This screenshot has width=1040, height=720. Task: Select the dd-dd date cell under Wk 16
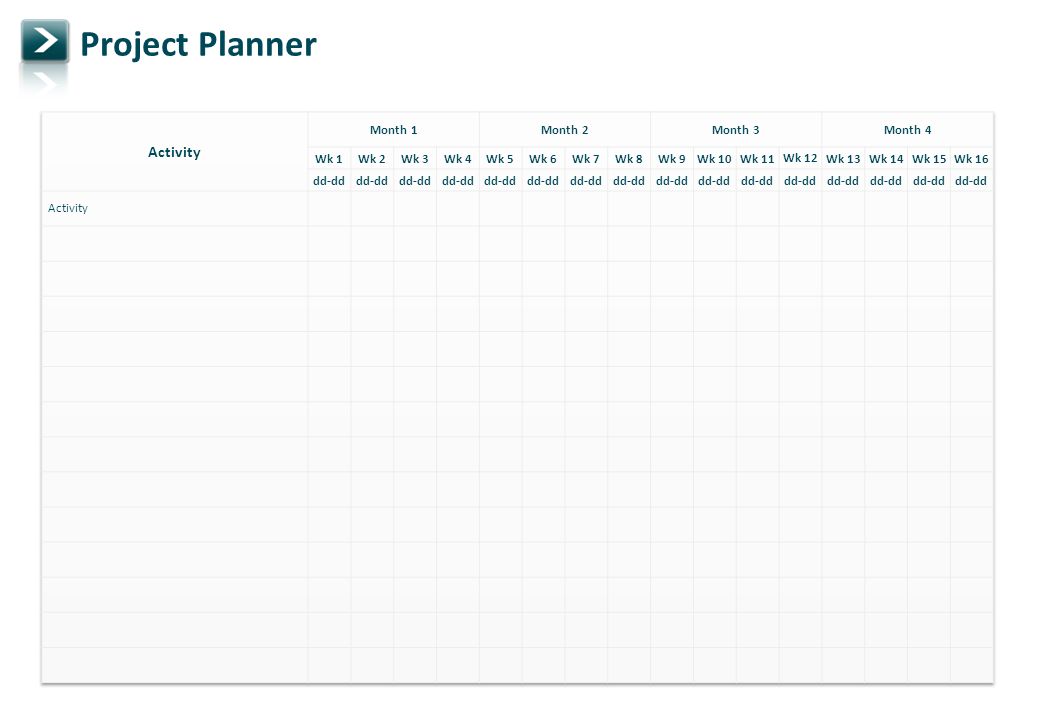click(x=971, y=181)
